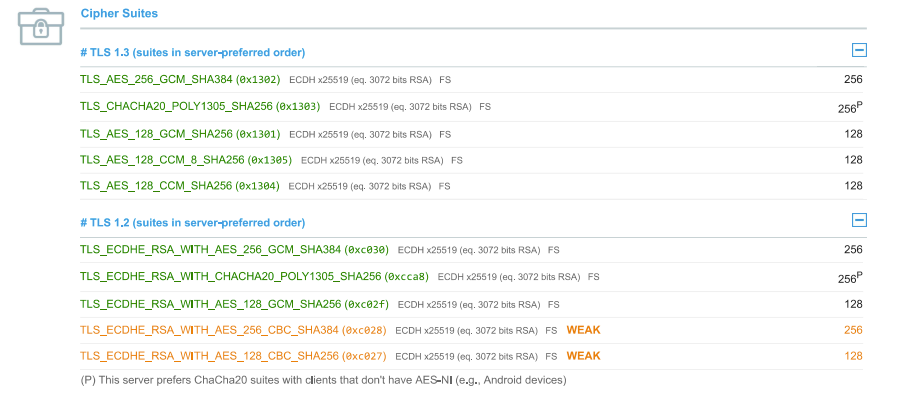Click TLS_ECDHE_RSA_WITH_CHACHA20_POLY1305_SHA256 suite name

click(x=254, y=277)
